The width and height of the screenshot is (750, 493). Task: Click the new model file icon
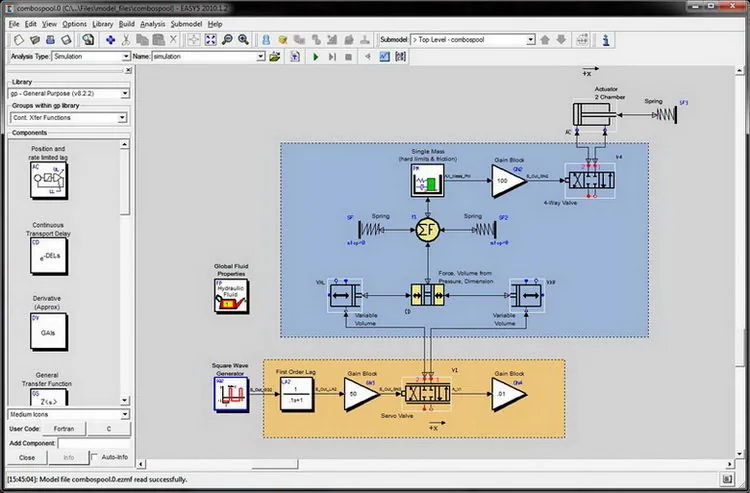click(19, 40)
